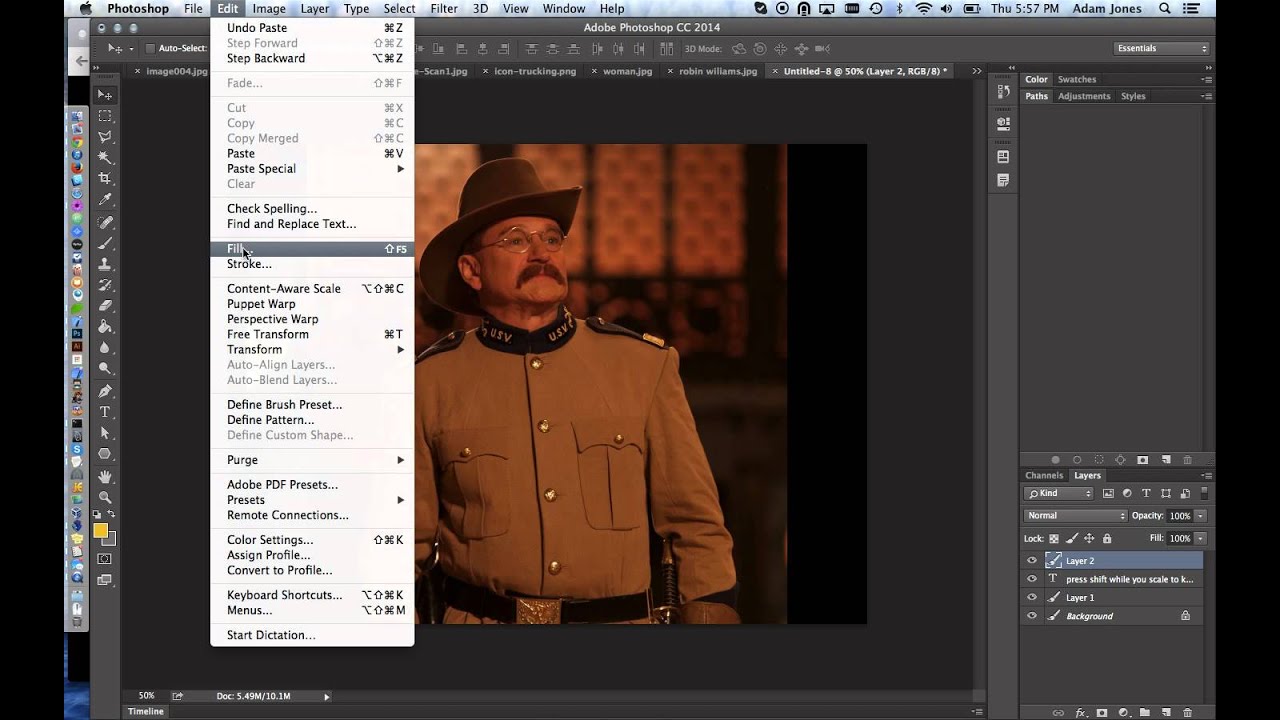Click Free Transform in Edit menu
Viewport: 1280px width, 720px height.
[x=267, y=334]
